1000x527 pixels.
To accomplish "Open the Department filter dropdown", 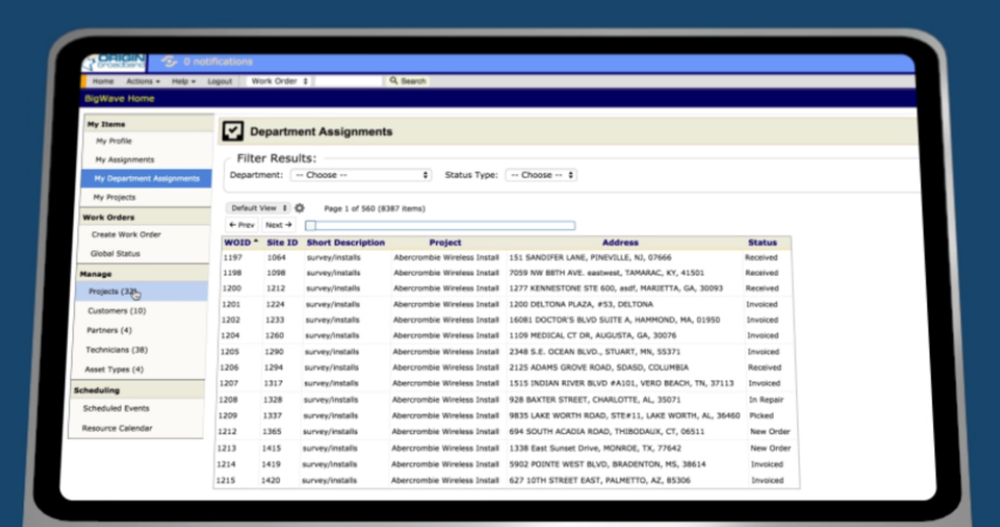I will coord(361,175).
